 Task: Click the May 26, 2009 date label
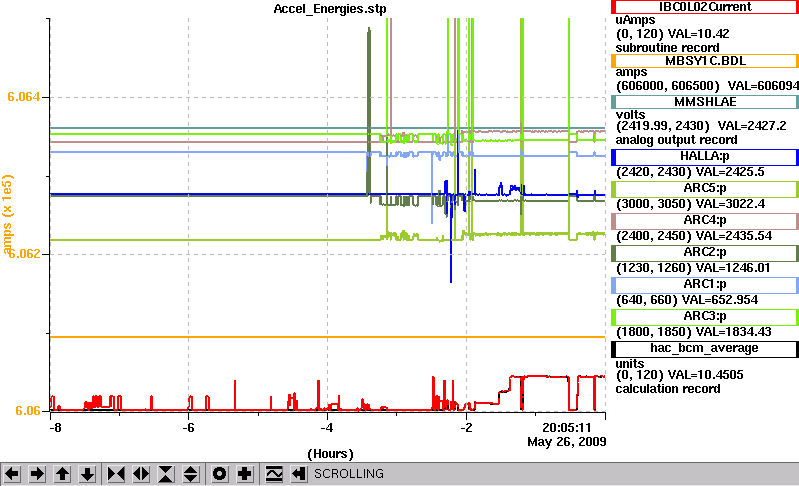567,442
